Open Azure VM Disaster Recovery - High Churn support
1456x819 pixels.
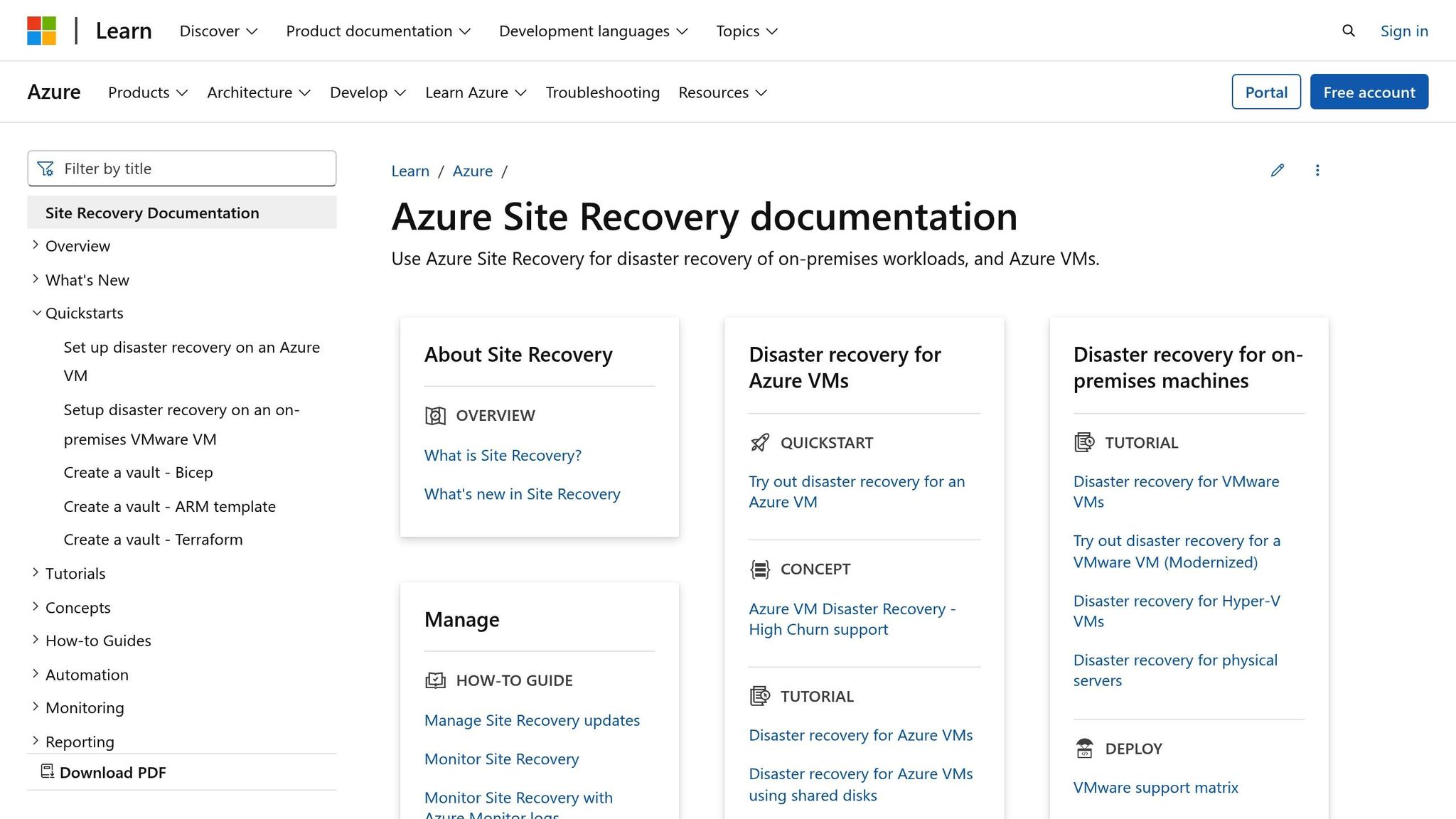[x=852, y=619]
